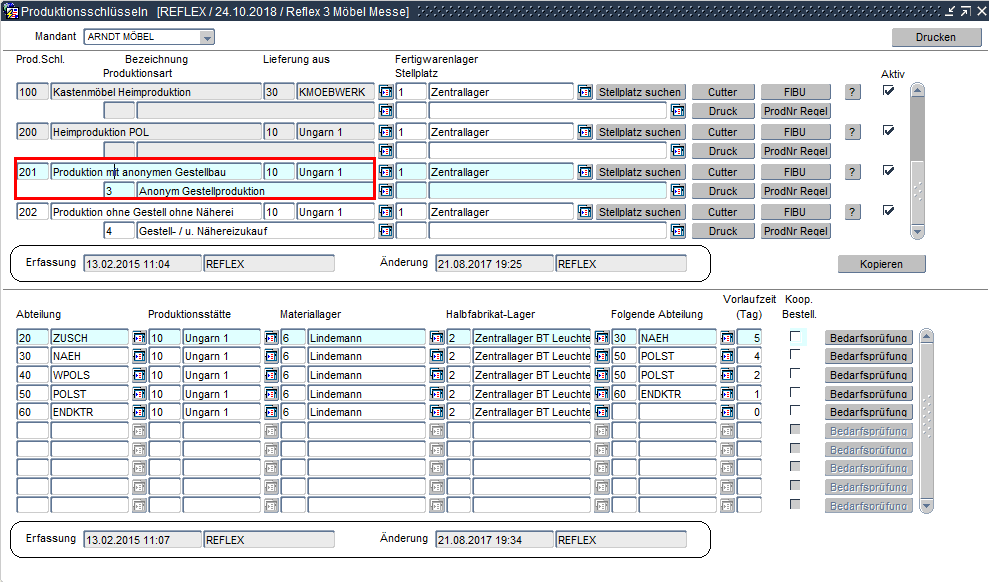Click lookup icon beside ZUSCH department

pyautogui.click(x=139, y=338)
